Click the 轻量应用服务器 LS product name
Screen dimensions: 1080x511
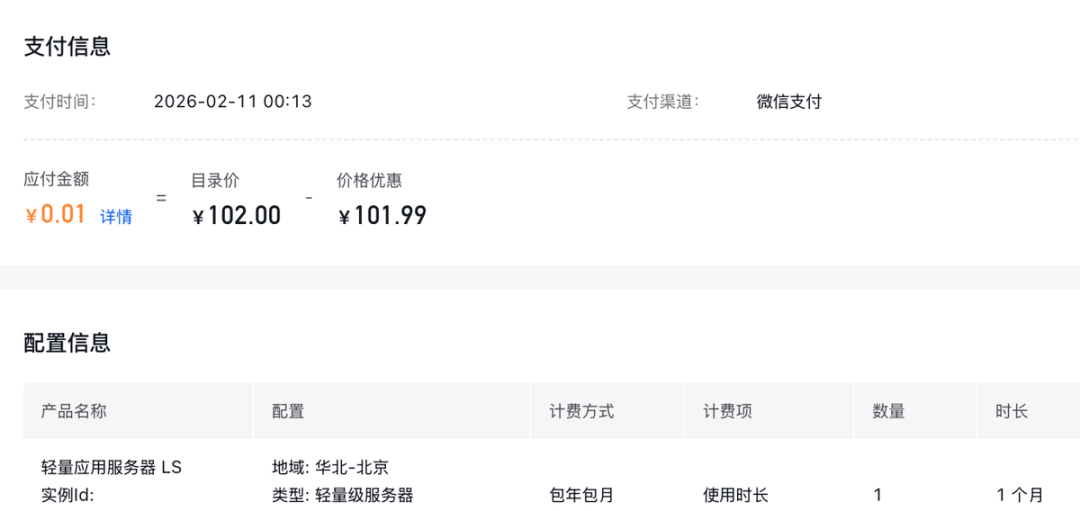click(112, 467)
